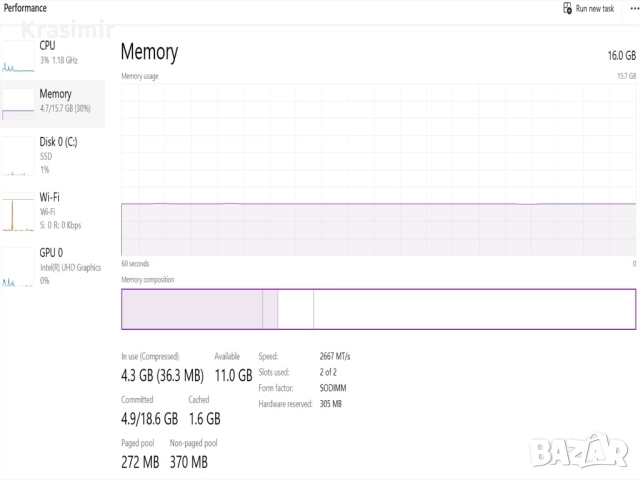Screen dimensions: 640x480
Task: Click the memory usage graph area
Action: (x=378, y=170)
